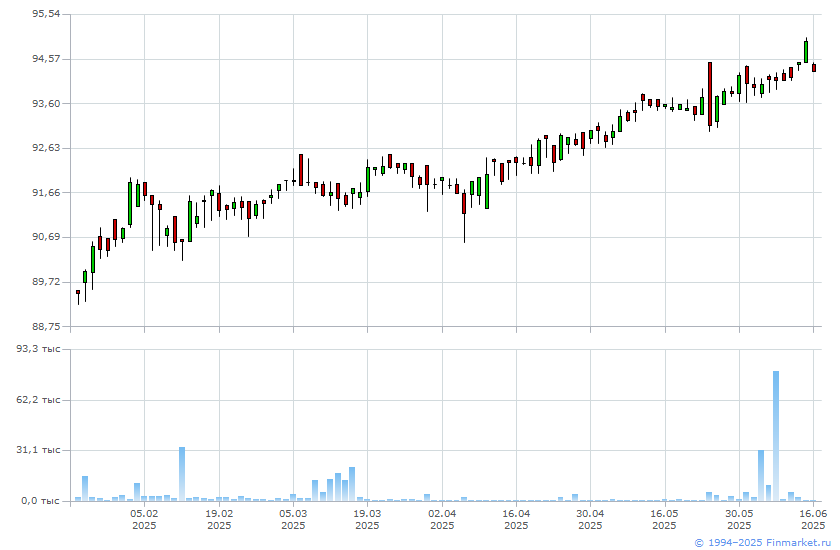Viewport: 840px width, 550px height.
Task: Click the 94,57 price axis label
Action: coord(47,59)
